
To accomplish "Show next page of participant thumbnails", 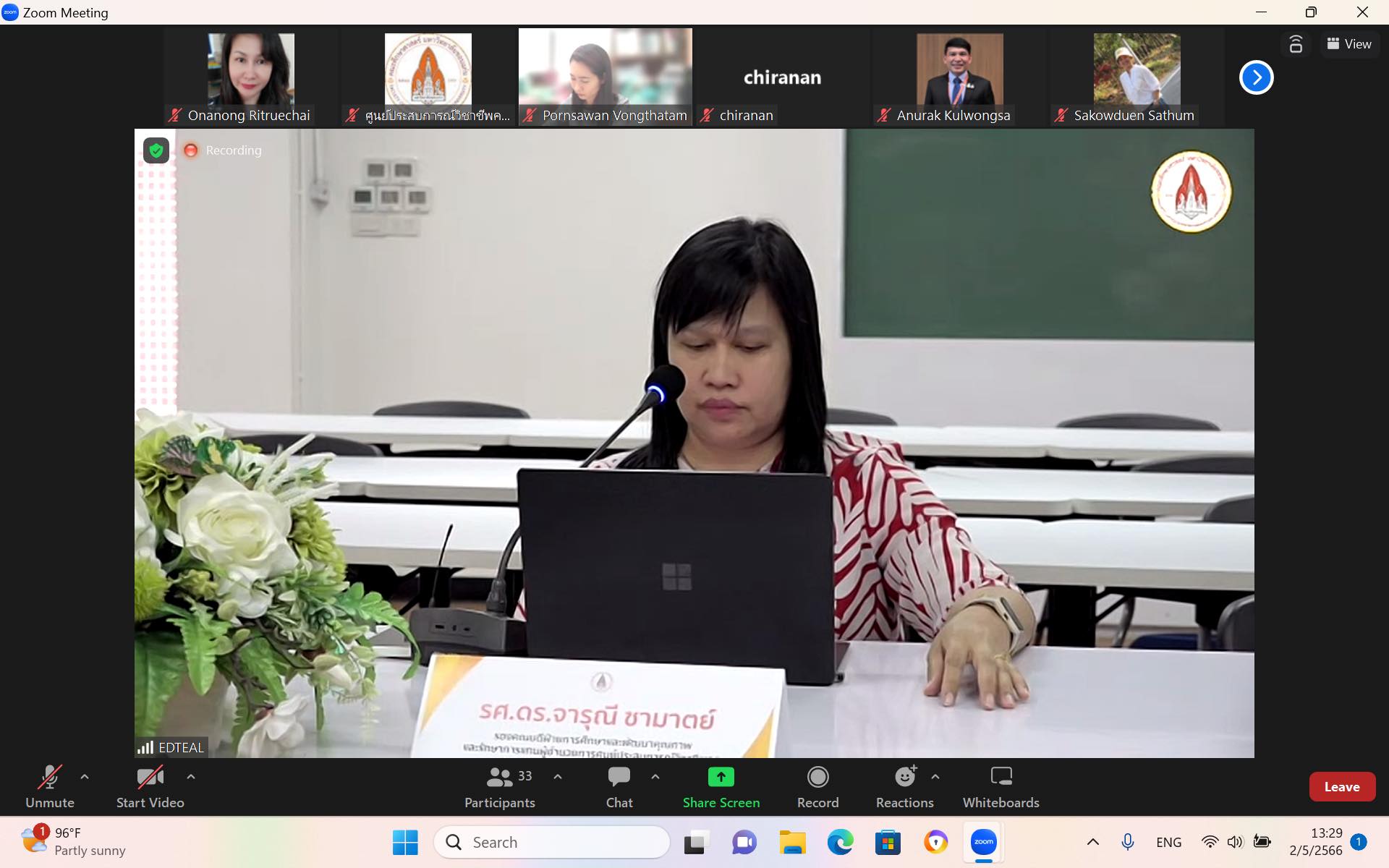I will [x=1256, y=77].
